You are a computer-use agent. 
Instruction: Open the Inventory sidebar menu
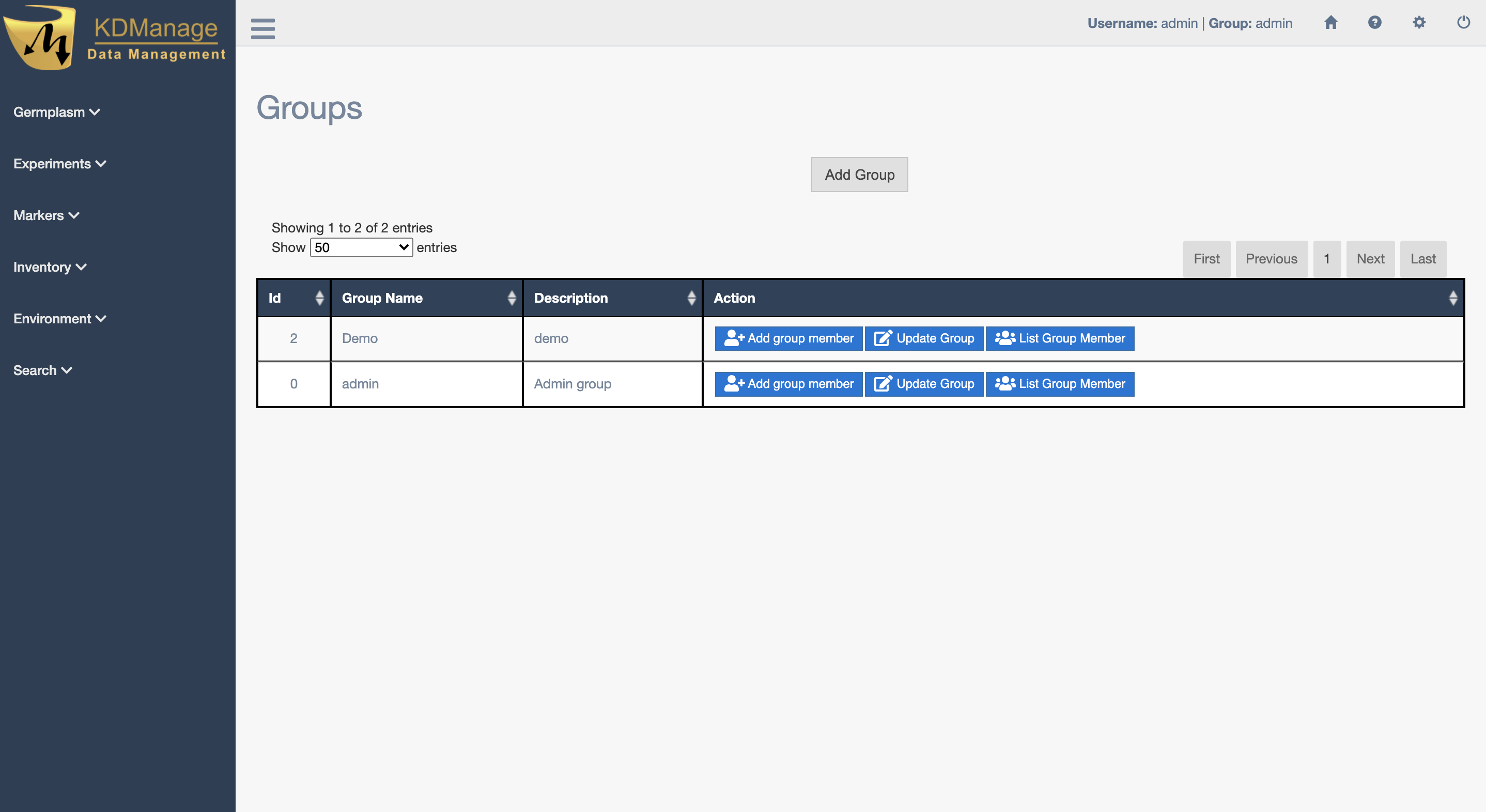[x=50, y=267]
